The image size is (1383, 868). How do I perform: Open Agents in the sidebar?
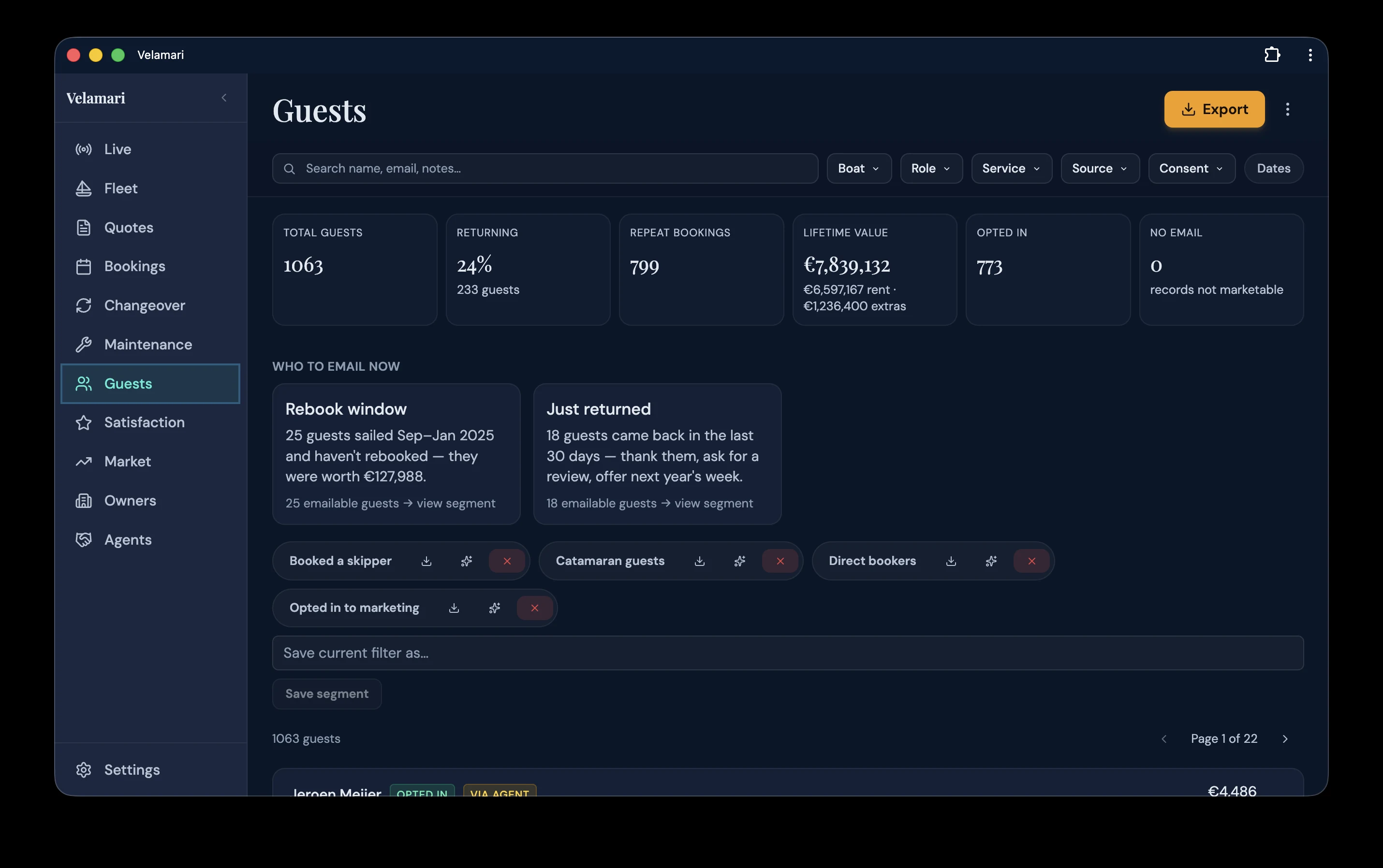pos(150,540)
